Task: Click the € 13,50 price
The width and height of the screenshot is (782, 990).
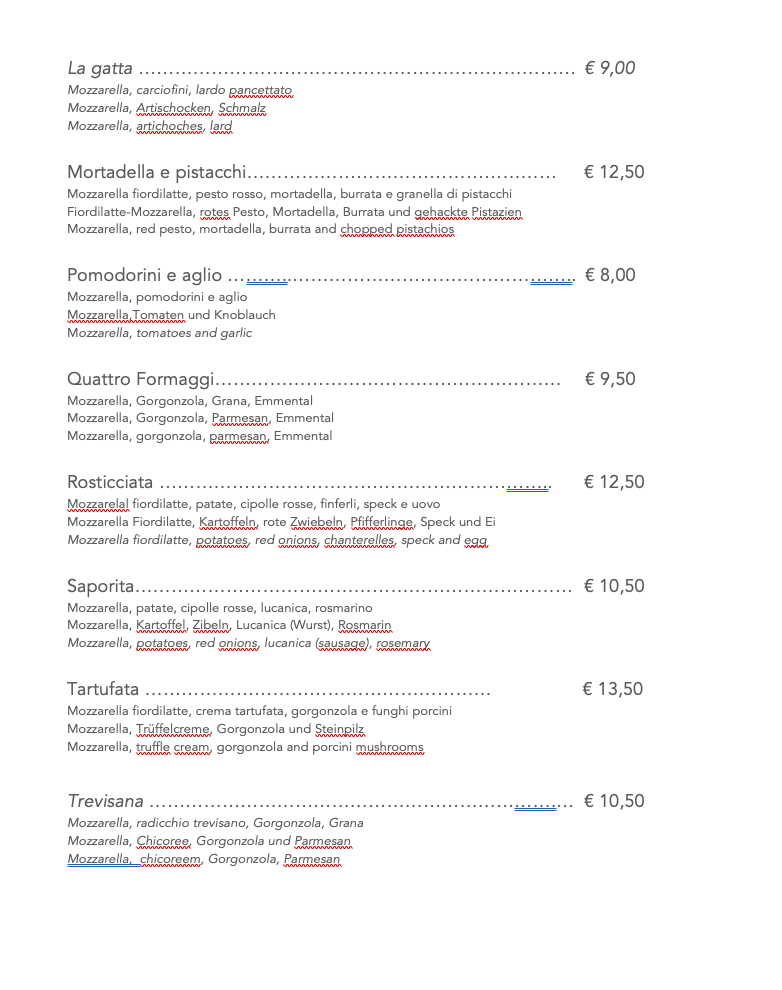Action: point(612,689)
